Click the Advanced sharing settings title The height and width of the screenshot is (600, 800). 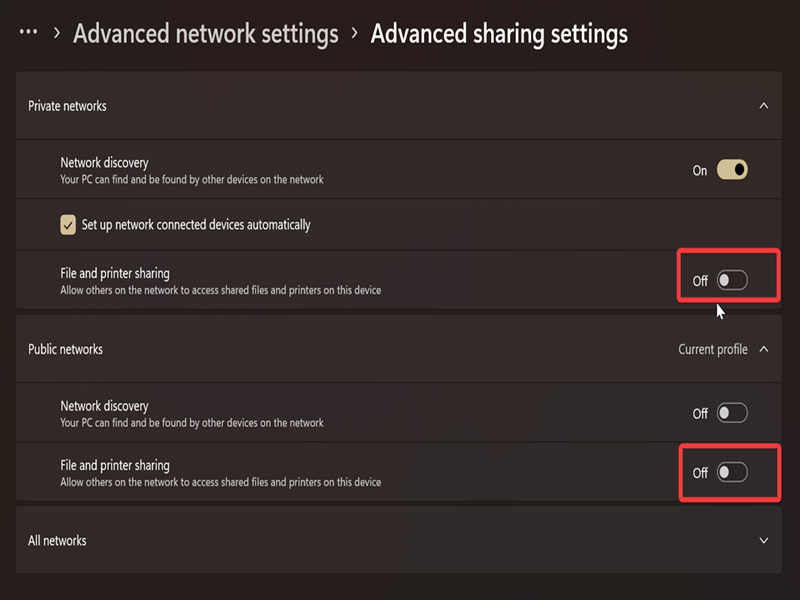(x=499, y=34)
